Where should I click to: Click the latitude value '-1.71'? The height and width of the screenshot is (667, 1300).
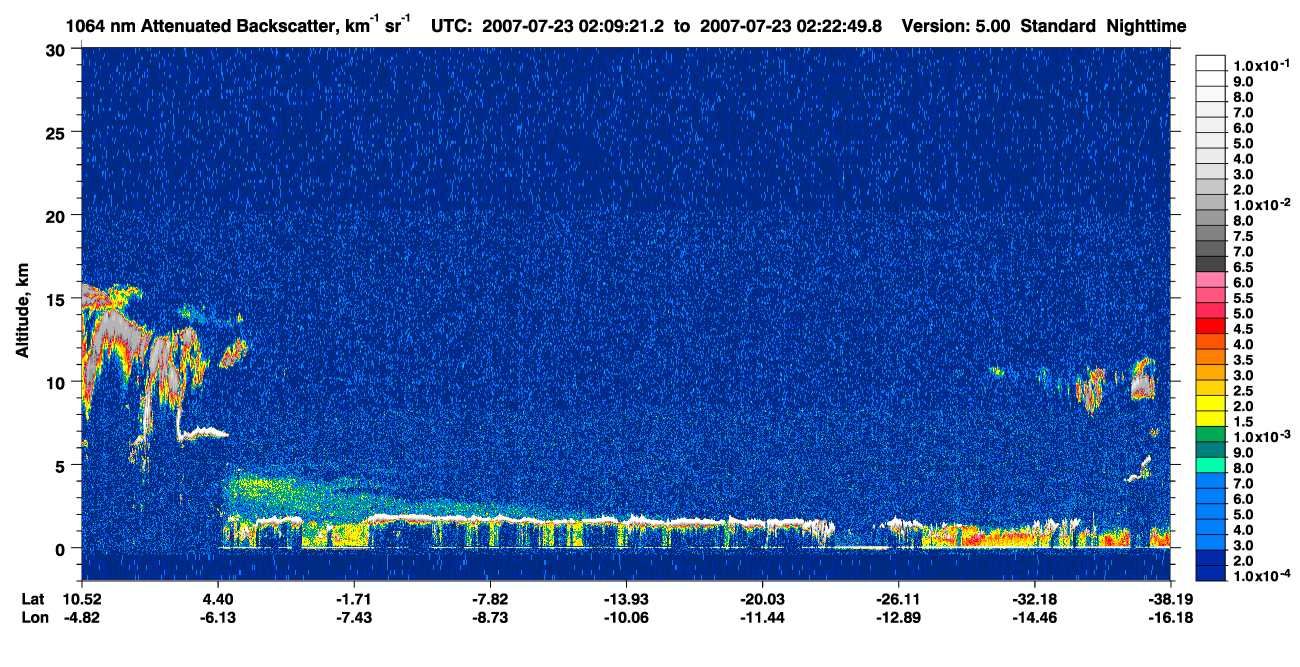coord(354,599)
